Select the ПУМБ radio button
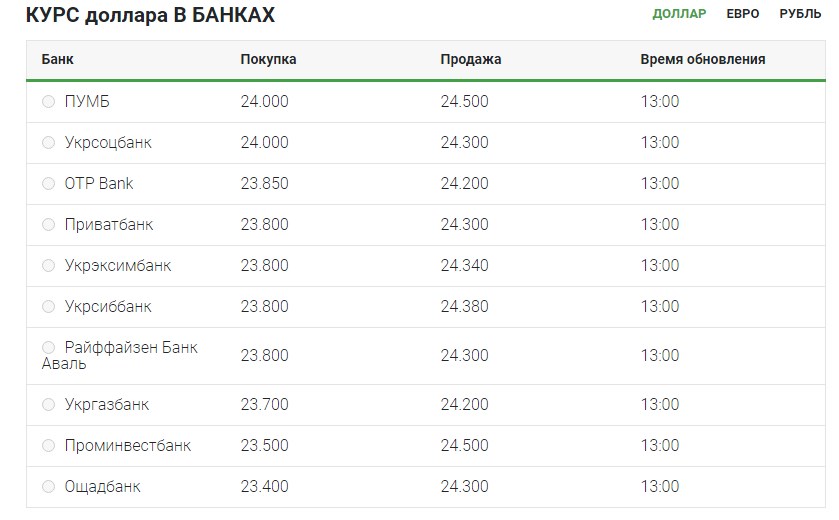The image size is (839, 520). [48, 102]
